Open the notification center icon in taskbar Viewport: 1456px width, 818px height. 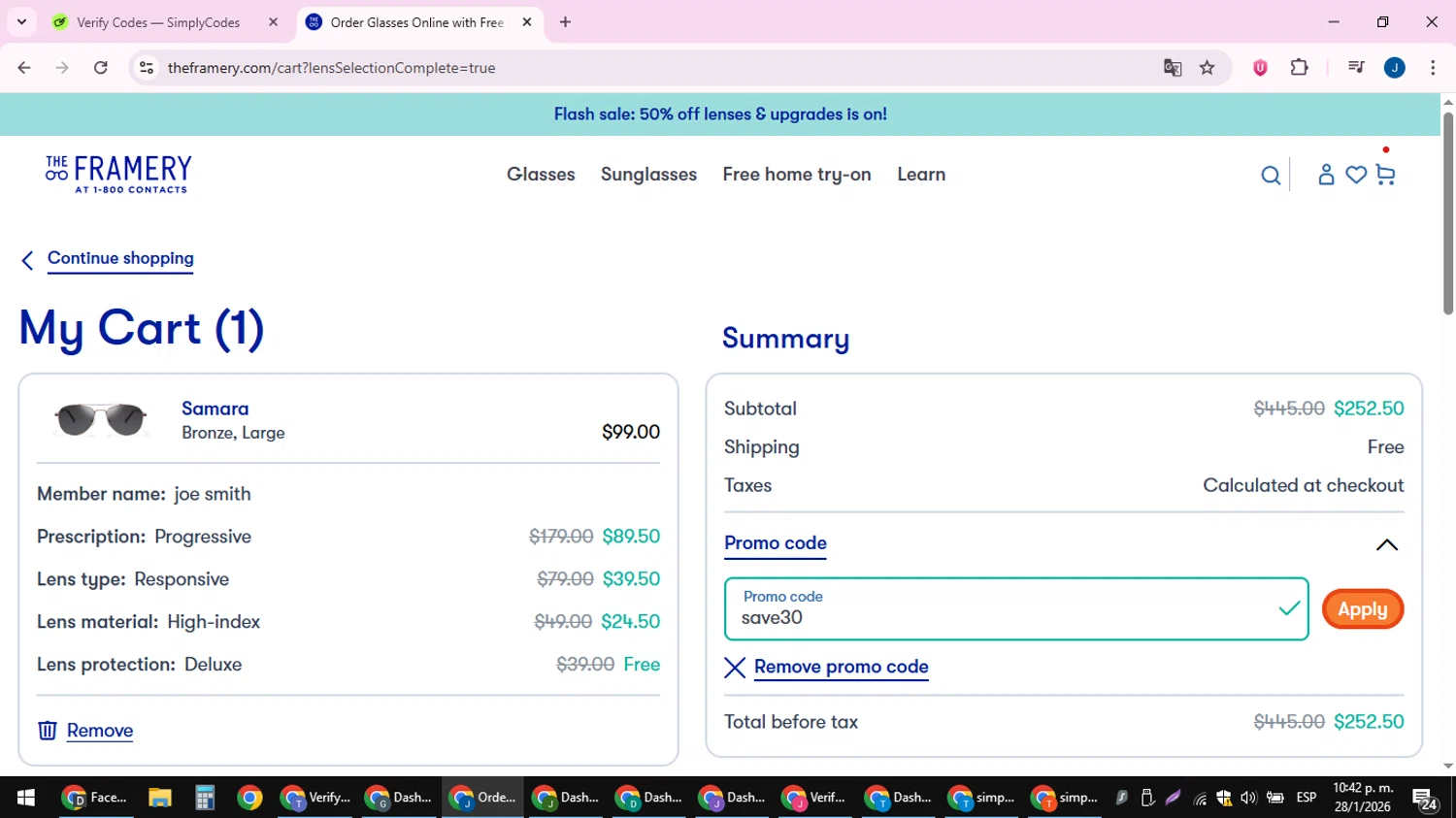tap(1426, 799)
